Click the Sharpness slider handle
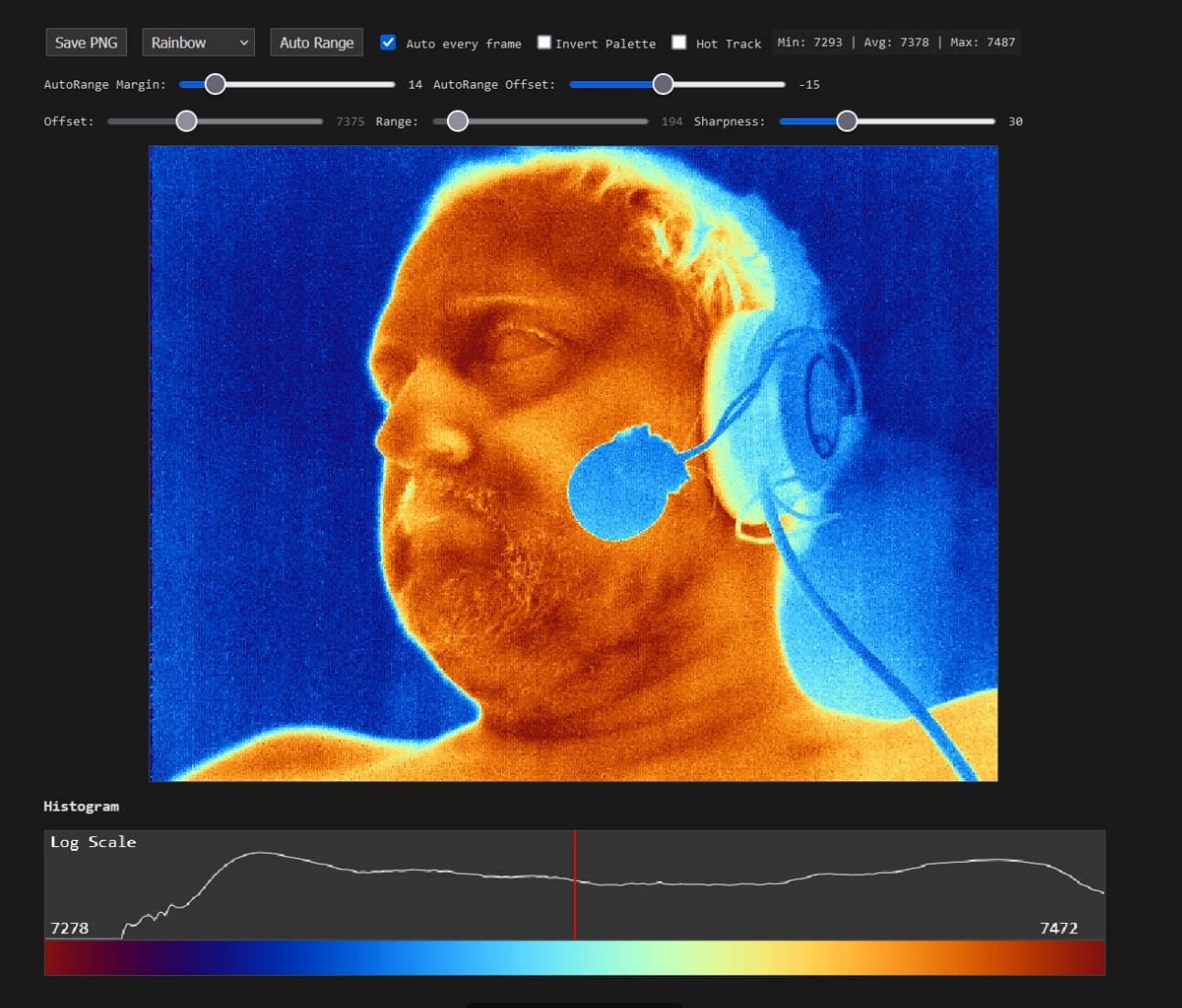The height and width of the screenshot is (1008, 1182). pos(847,122)
